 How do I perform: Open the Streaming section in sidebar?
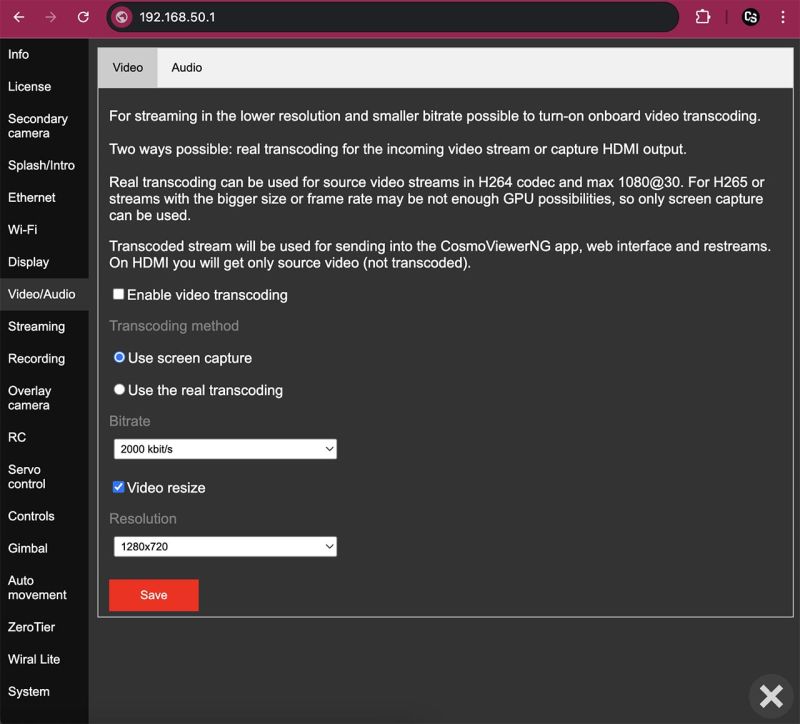pos(36,326)
